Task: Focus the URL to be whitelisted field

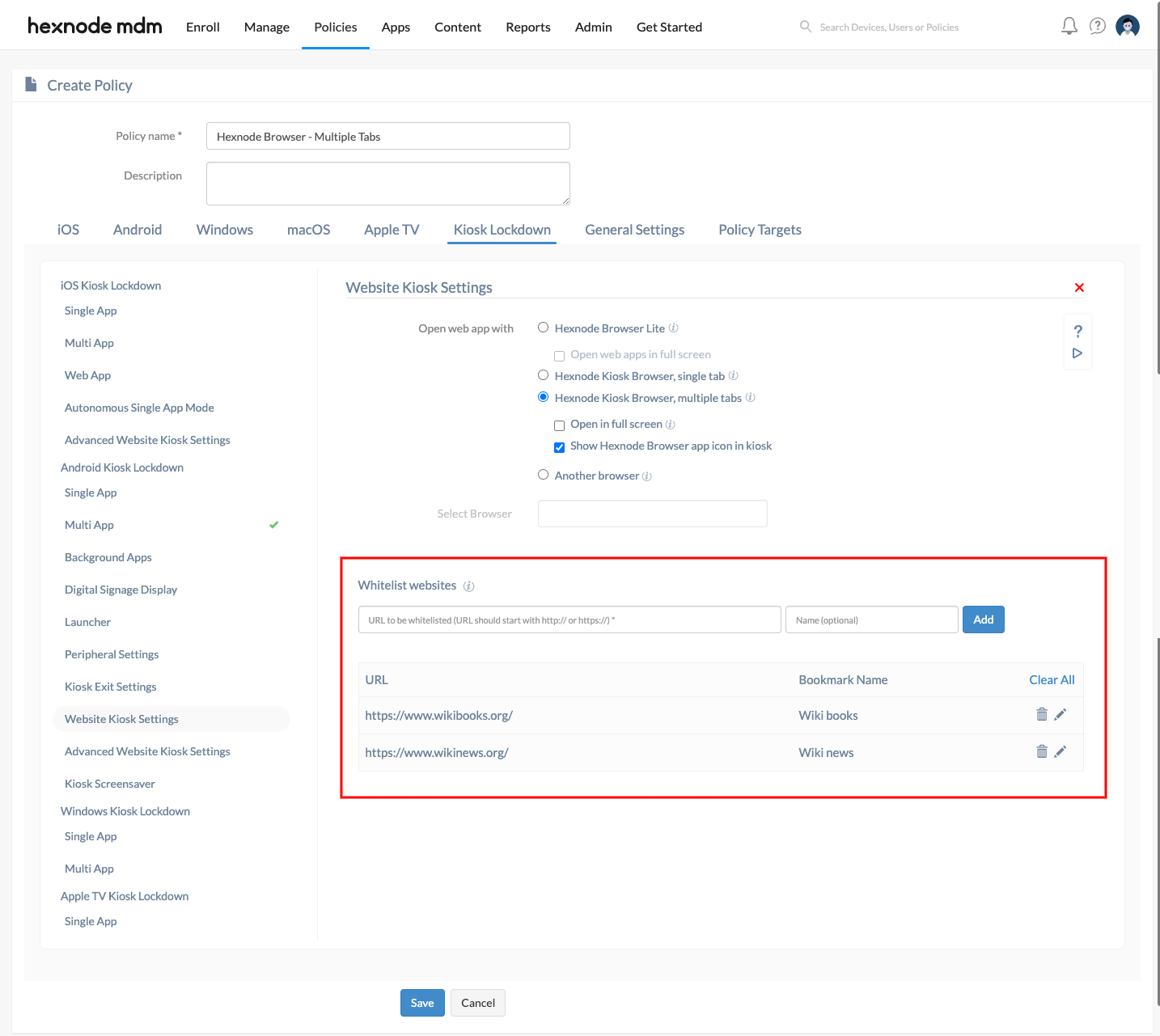Action: coord(569,619)
